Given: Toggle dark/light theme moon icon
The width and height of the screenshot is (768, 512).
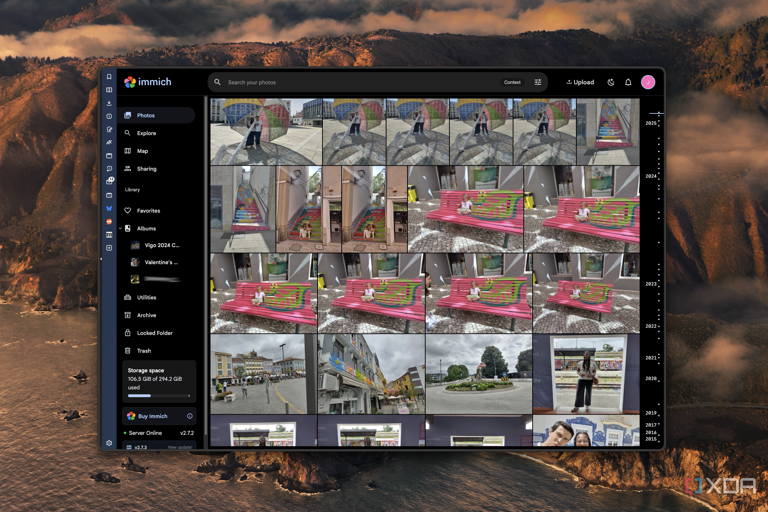Looking at the screenshot, I should coord(610,82).
